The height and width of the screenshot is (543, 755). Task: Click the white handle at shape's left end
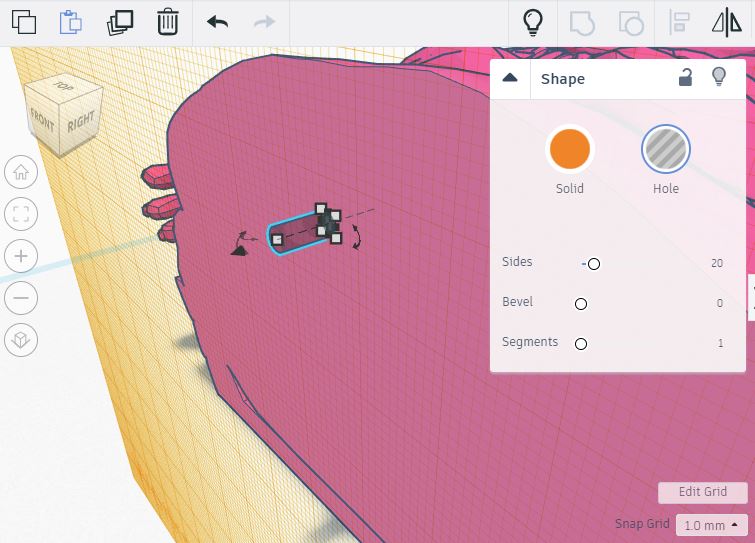[277, 239]
